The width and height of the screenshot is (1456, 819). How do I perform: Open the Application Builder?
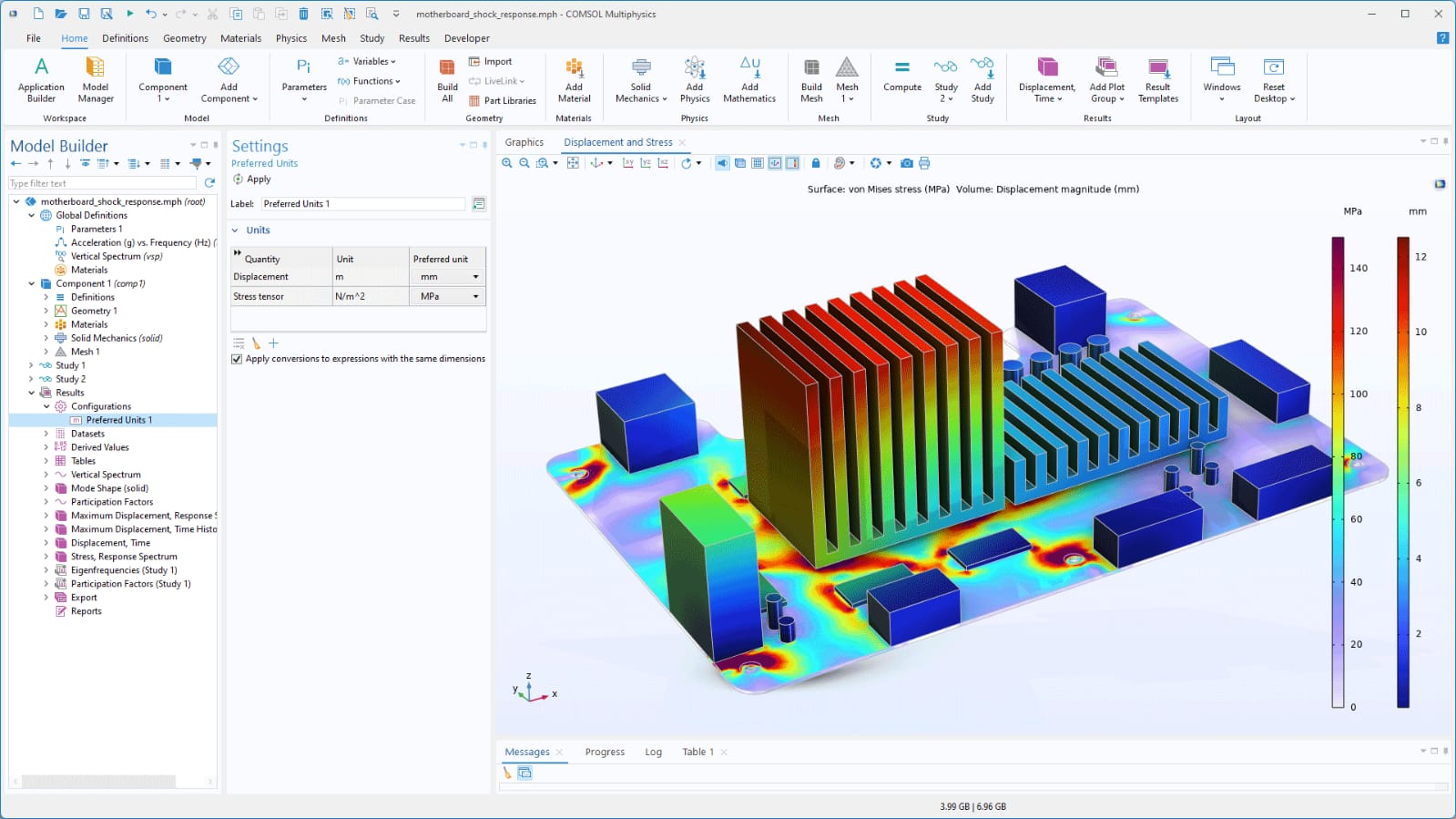41,68
